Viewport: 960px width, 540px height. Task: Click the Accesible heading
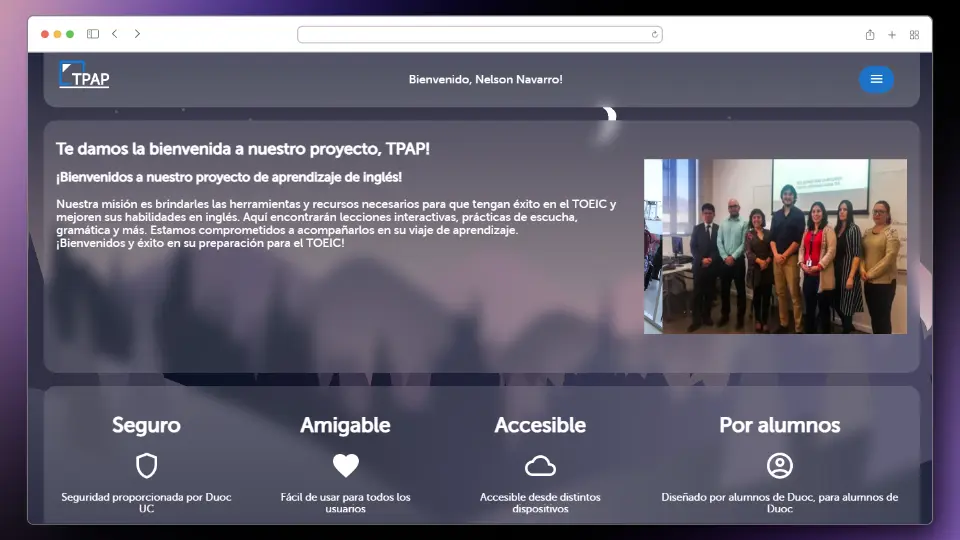(x=540, y=425)
